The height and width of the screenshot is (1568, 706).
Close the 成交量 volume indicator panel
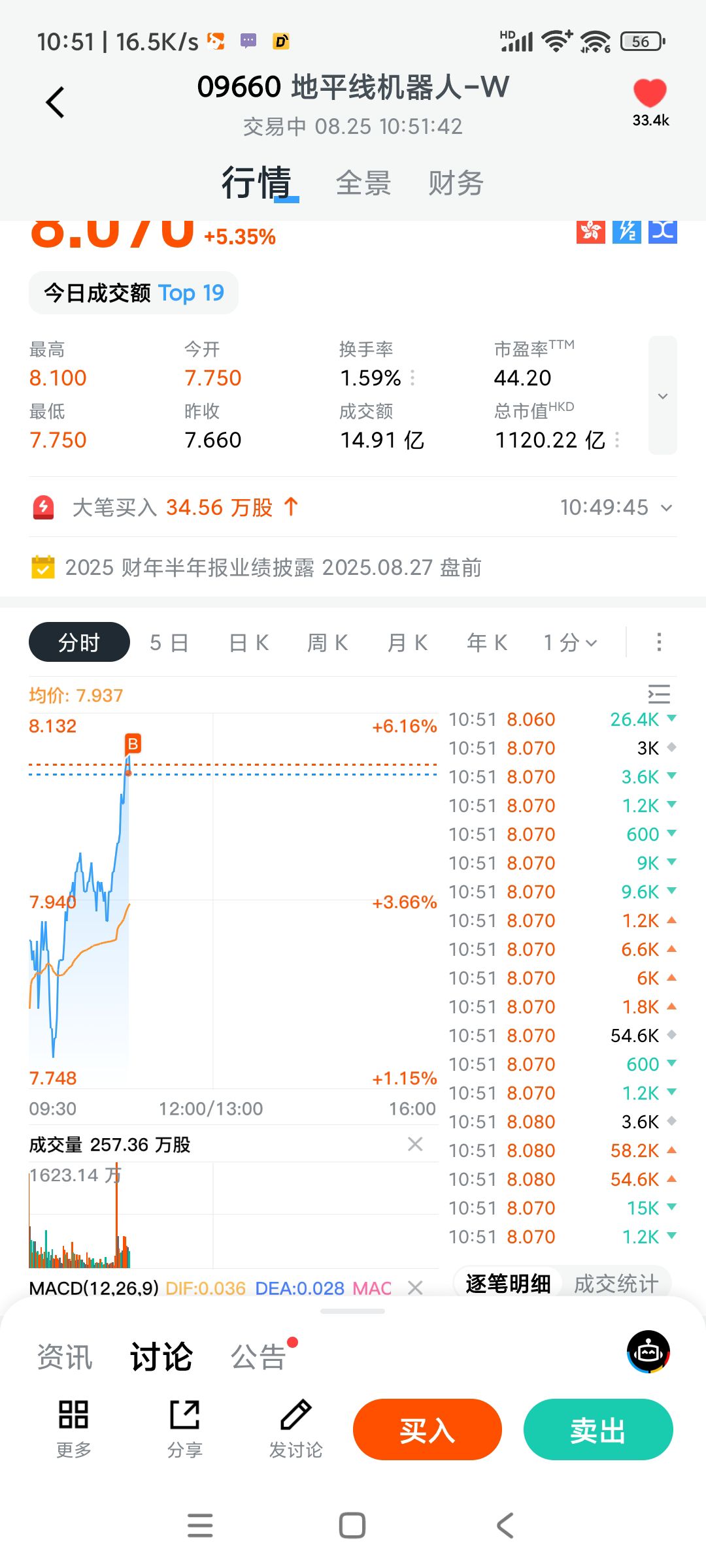(415, 1144)
